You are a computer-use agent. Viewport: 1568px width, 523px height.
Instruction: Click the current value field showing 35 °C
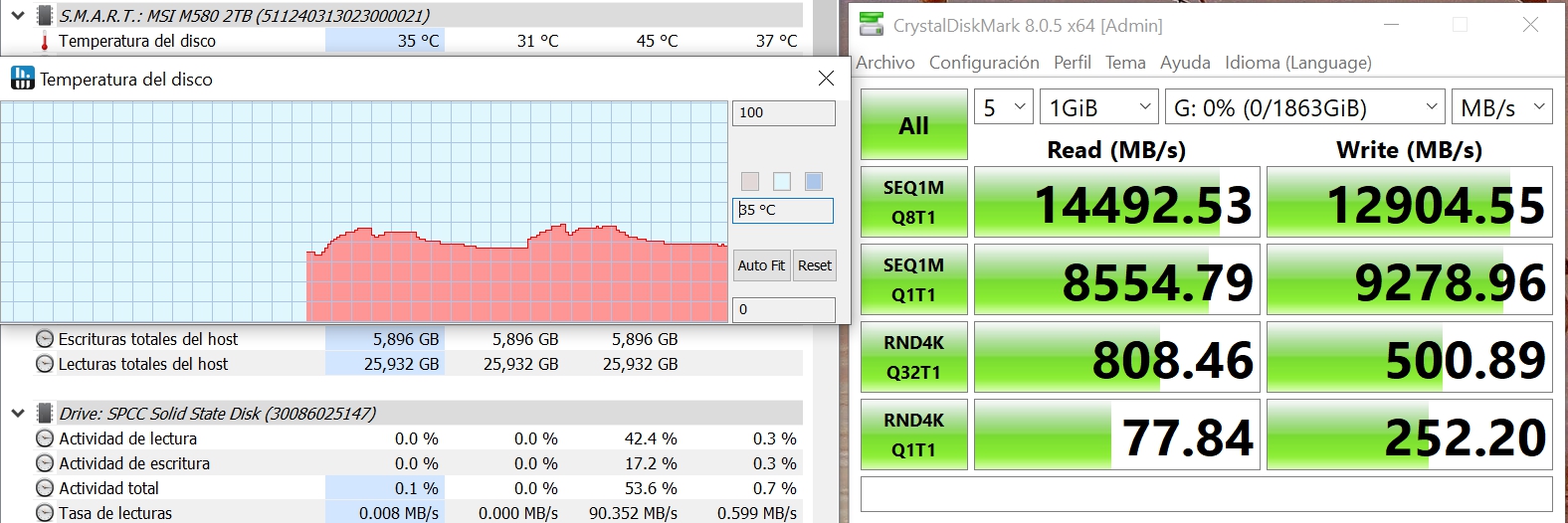783,210
